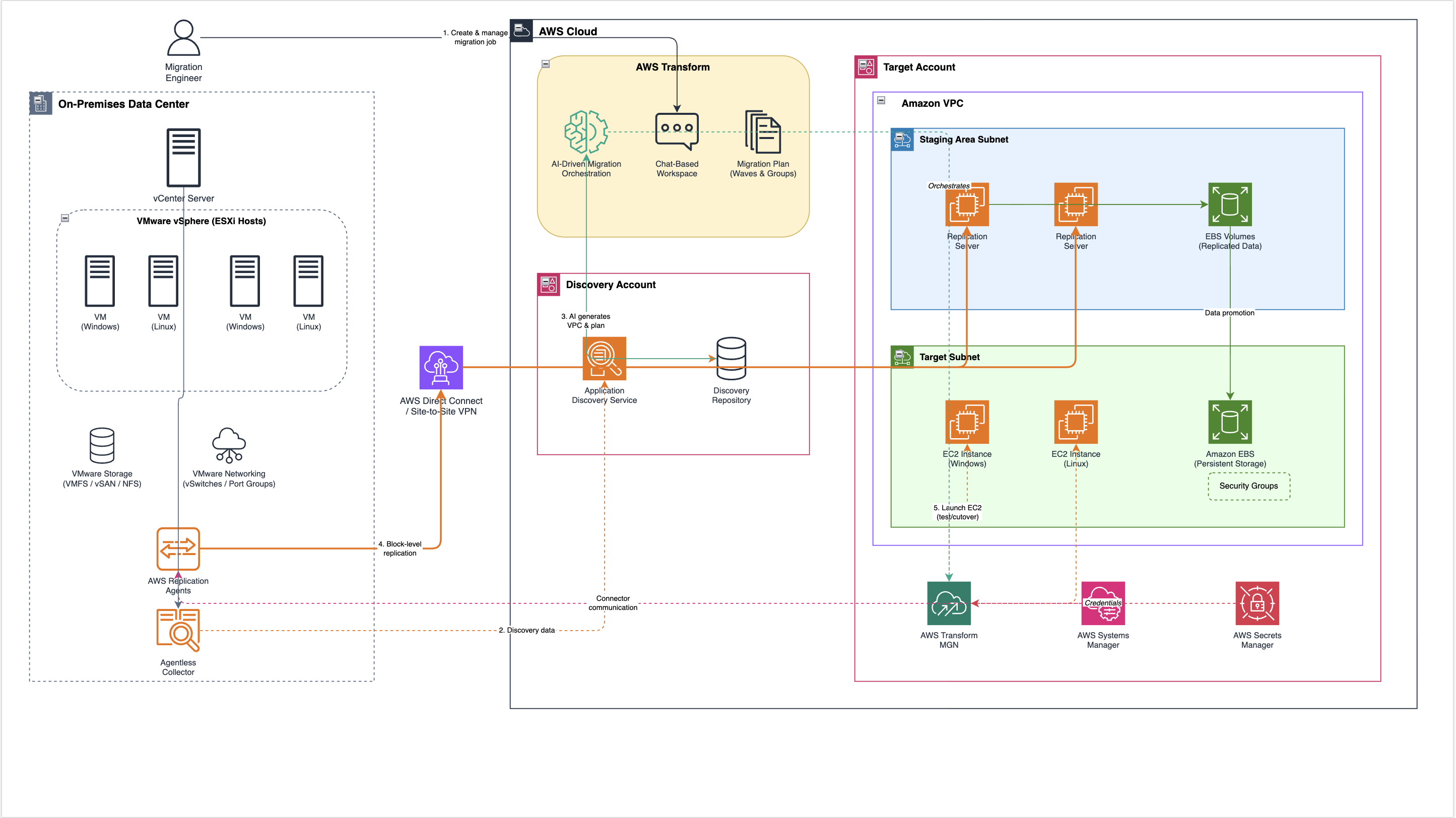Select the EC2 Instance (Linux) icon
Image resolution: width=1456 pixels, height=818 pixels.
[1076, 422]
